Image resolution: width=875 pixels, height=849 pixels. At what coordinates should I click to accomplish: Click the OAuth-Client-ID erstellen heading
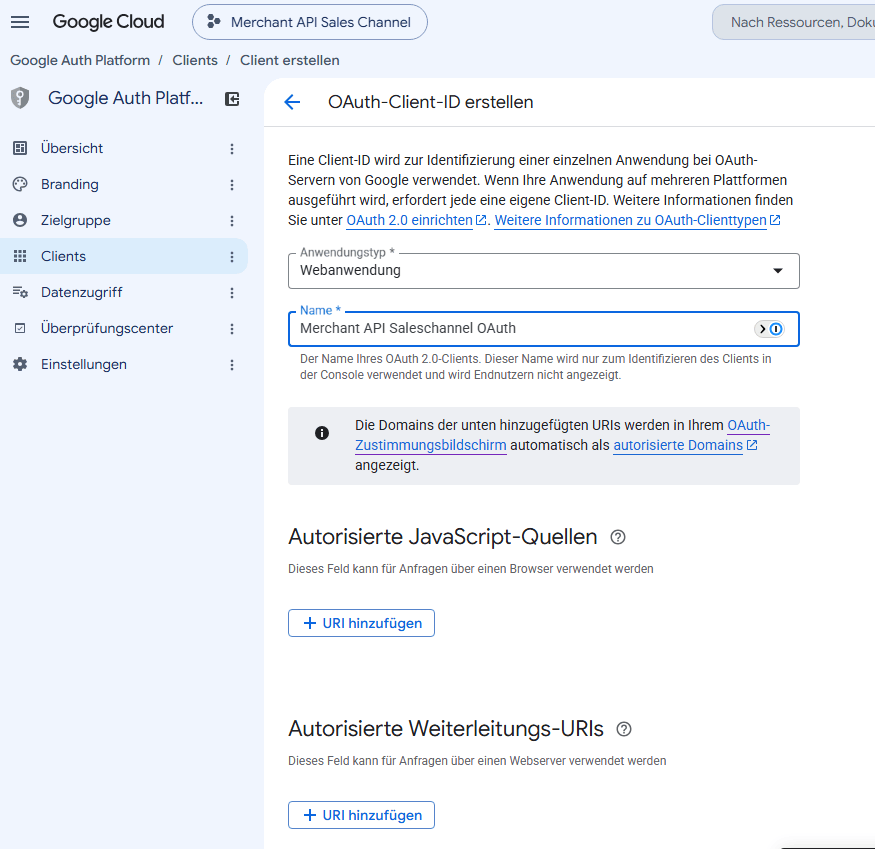(431, 102)
